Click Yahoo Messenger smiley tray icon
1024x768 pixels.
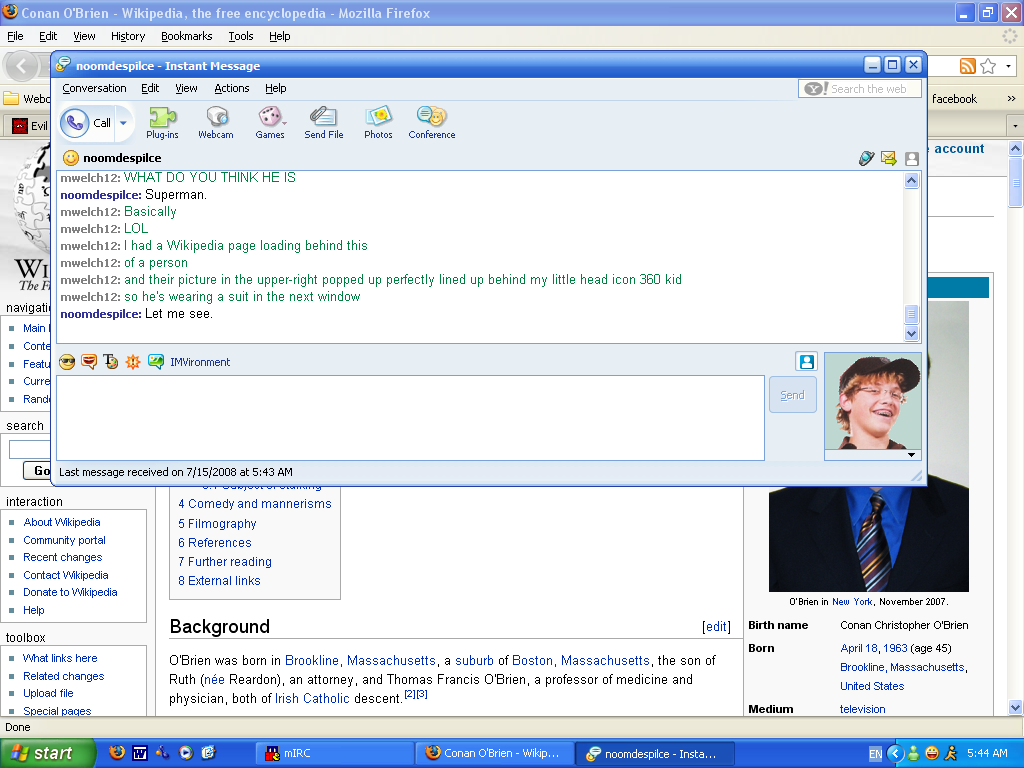pyautogui.click(x=932, y=753)
